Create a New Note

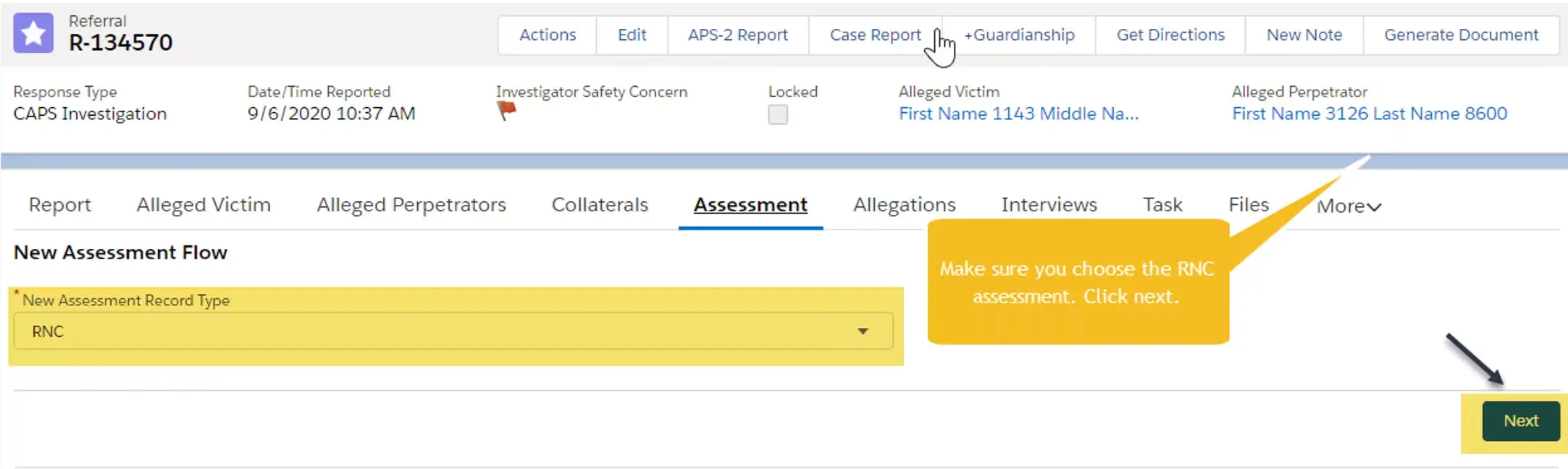coord(1304,35)
